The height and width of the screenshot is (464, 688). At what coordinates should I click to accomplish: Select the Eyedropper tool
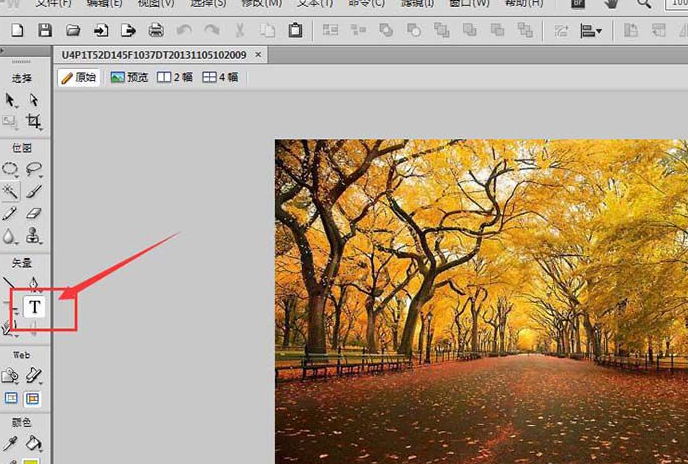coord(11,442)
